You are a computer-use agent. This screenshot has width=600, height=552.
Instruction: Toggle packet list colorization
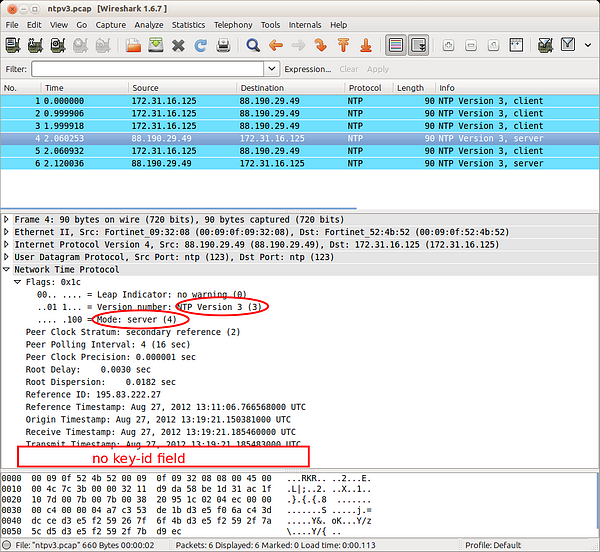click(396, 45)
